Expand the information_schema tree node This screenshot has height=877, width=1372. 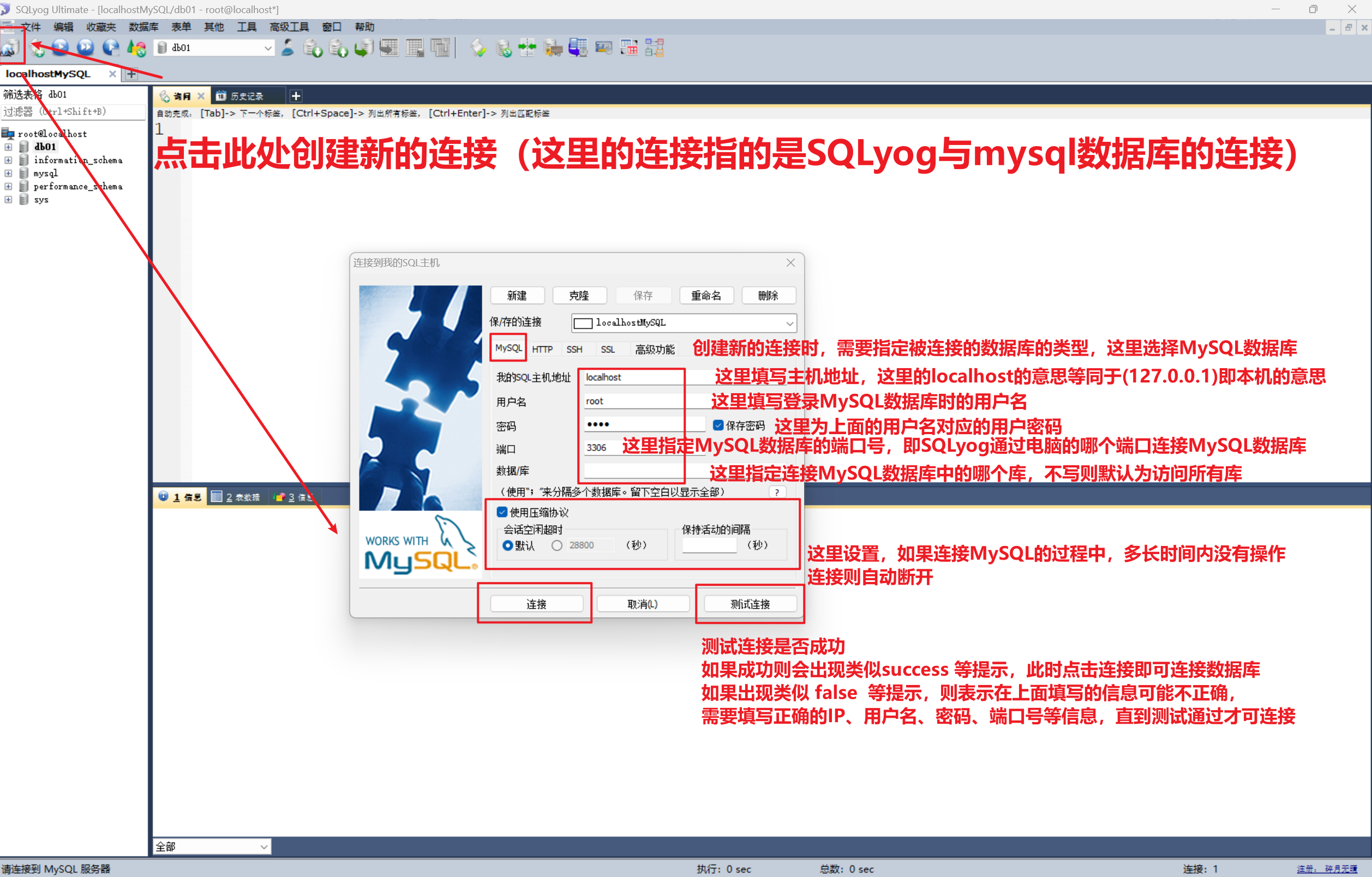click(x=8, y=160)
